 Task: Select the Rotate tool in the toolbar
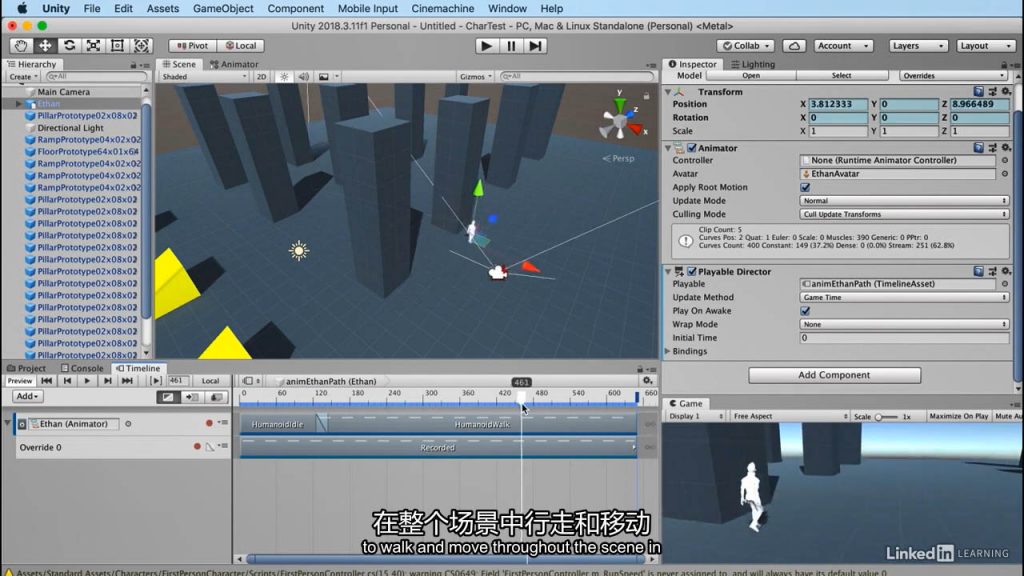[x=69, y=46]
